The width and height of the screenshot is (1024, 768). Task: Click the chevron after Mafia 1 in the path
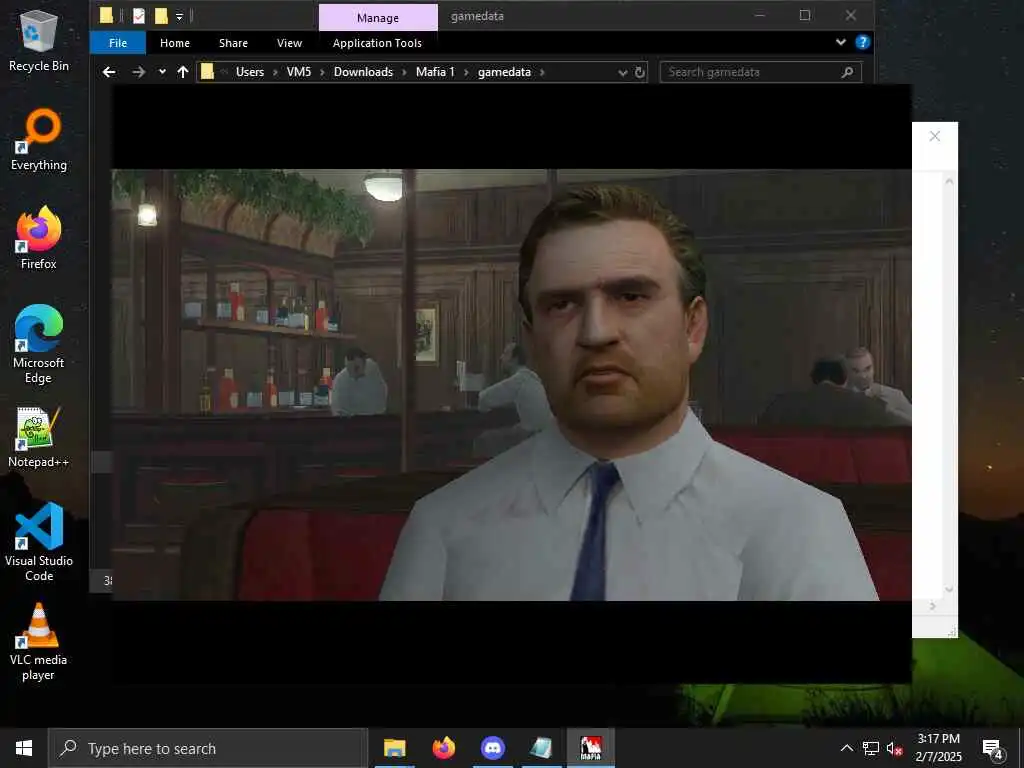(466, 72)
